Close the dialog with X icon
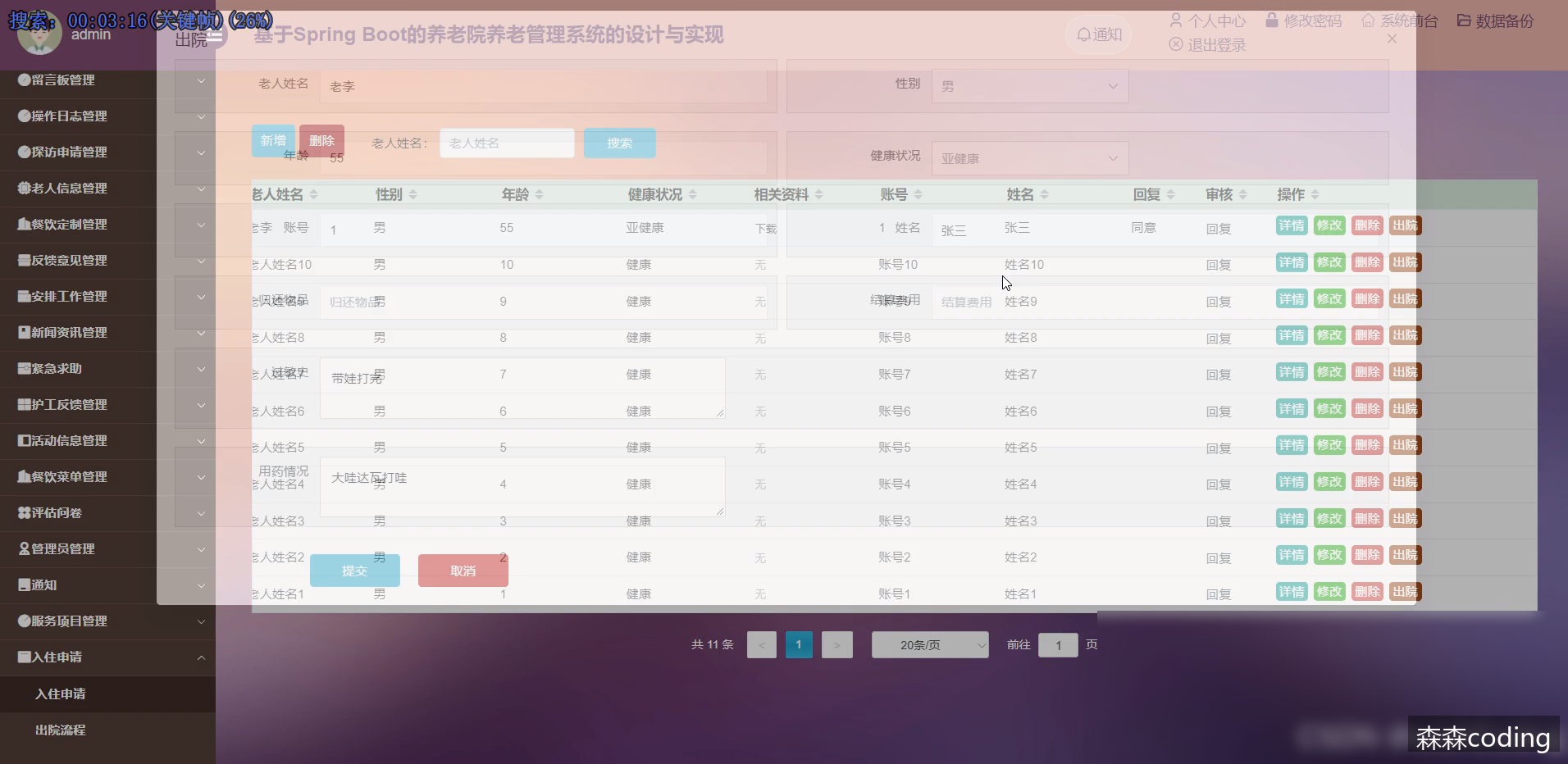The image size is (1568, 764). [x=1392, y=39]
